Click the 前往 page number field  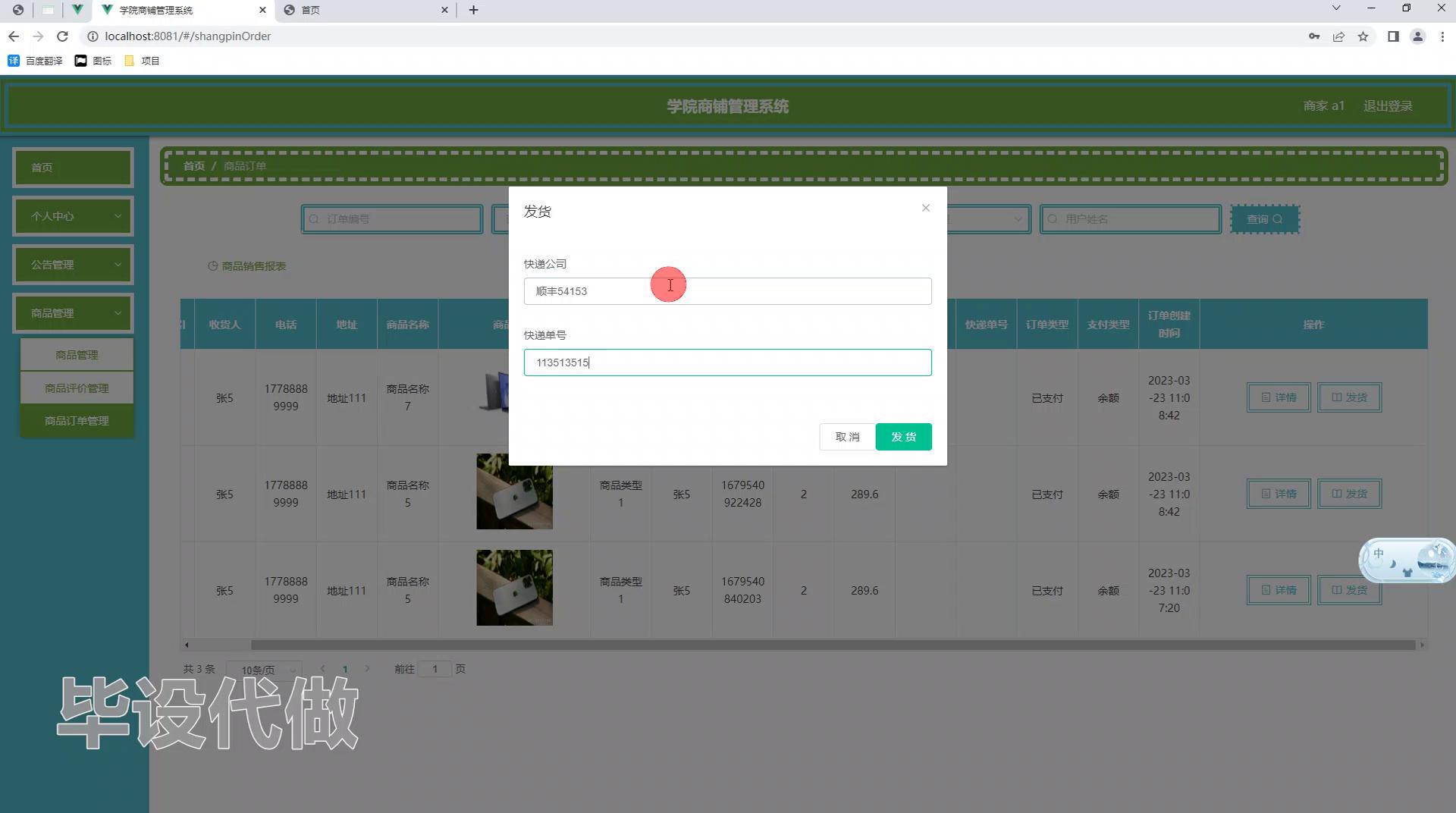tap(435, 669)
